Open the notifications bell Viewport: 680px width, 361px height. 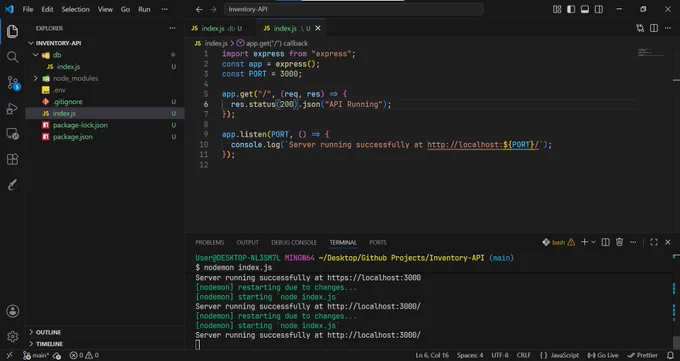pyautogui.click(x=670, y=355)
